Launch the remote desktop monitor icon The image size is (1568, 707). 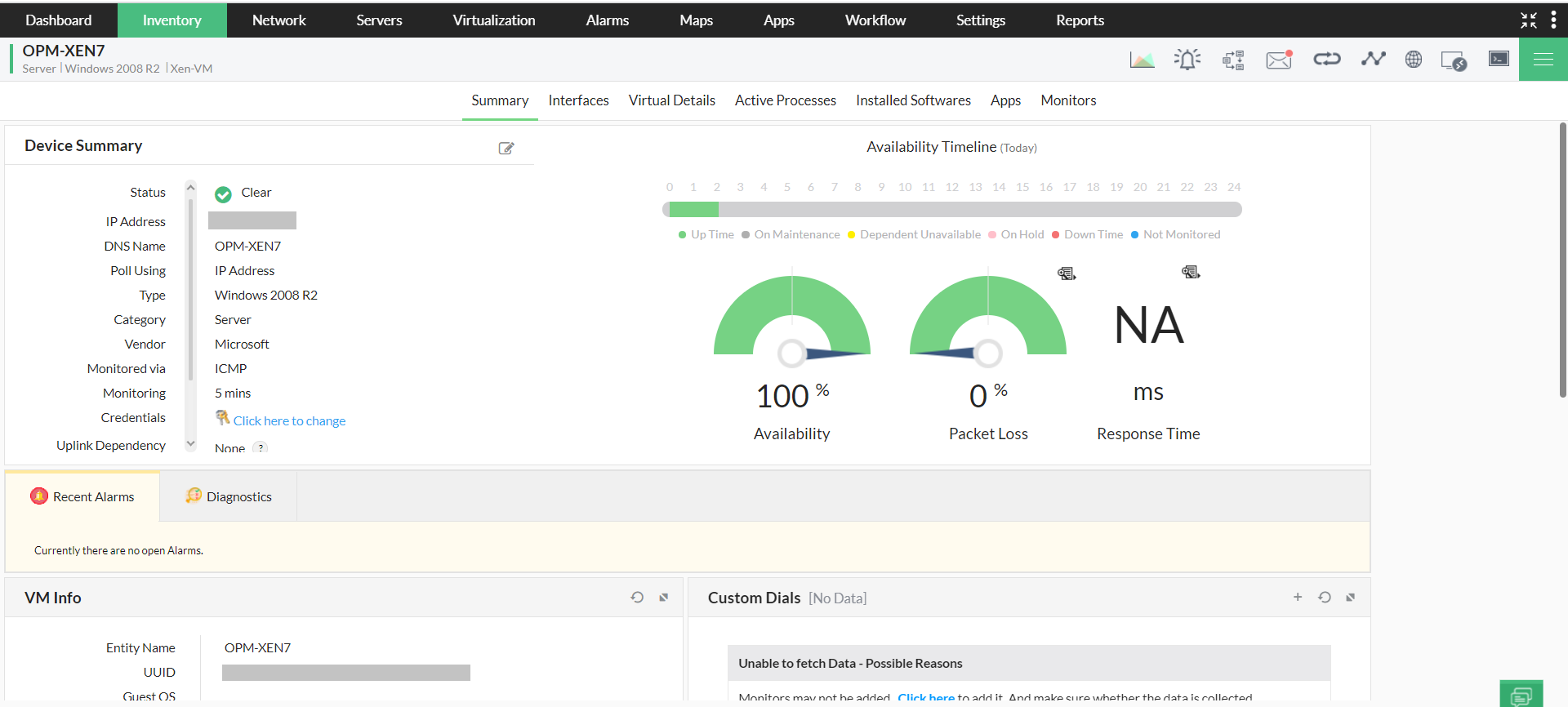click(x=1454, y=60)
